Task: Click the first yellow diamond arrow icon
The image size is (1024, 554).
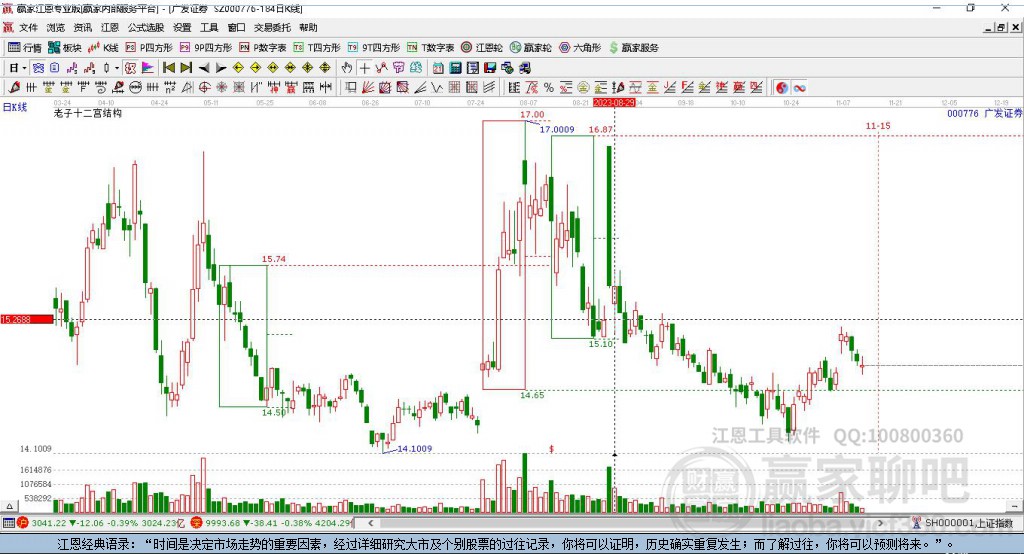Action: pos(238,68)
